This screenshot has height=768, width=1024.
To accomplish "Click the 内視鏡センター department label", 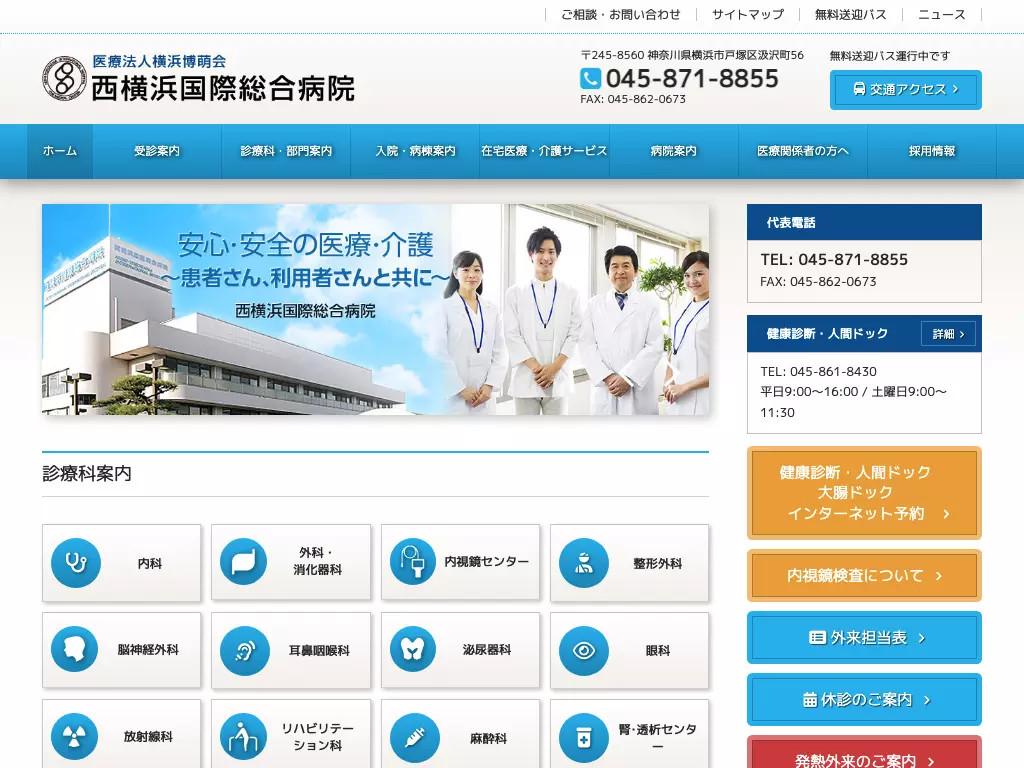I will point(487,562).
